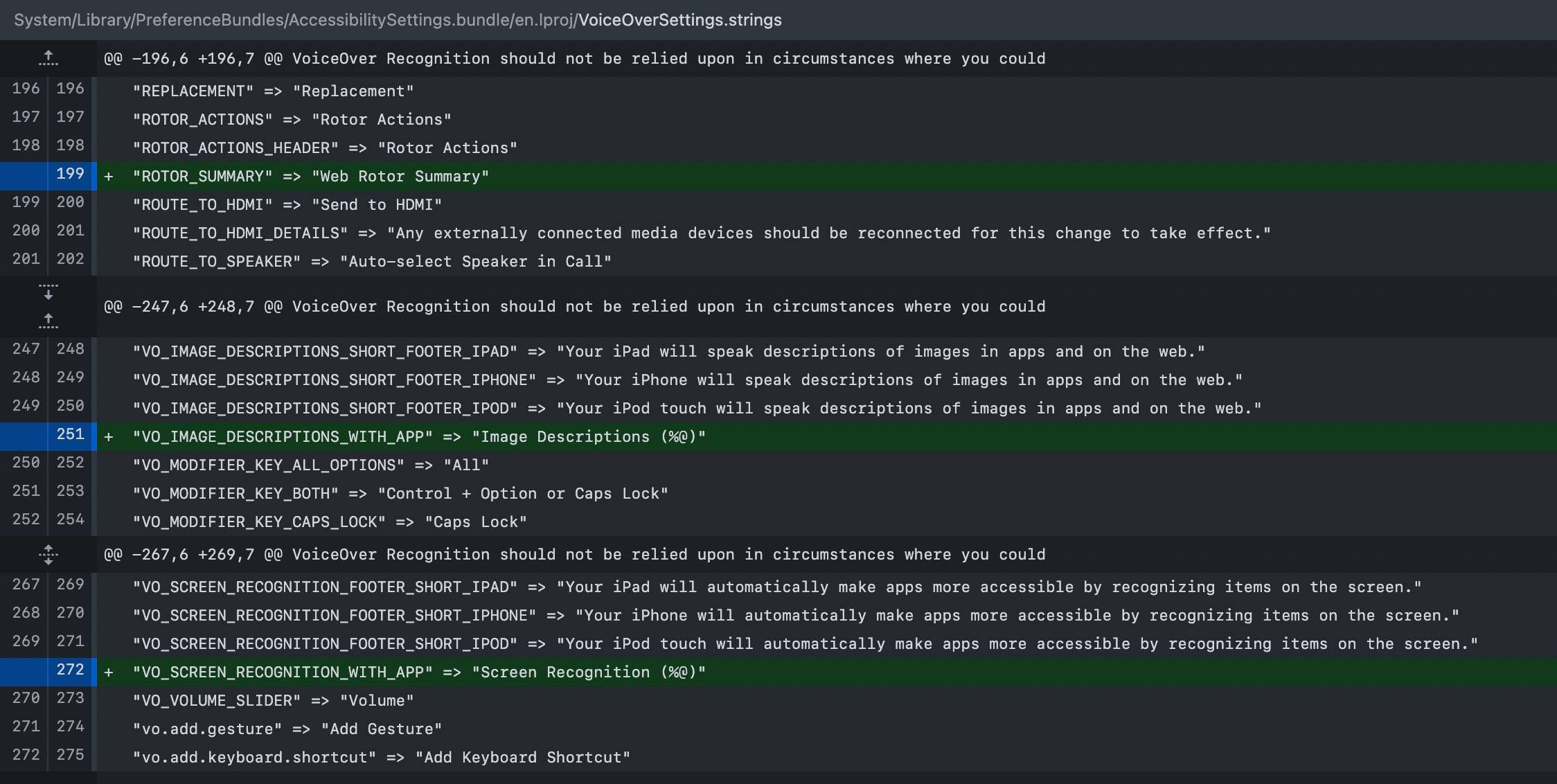Image resolution: width=1557 pixels, height=784 pixels.
Task: Expand down arrow before the -247,6 hunk
Action: (x=48, y=292)
